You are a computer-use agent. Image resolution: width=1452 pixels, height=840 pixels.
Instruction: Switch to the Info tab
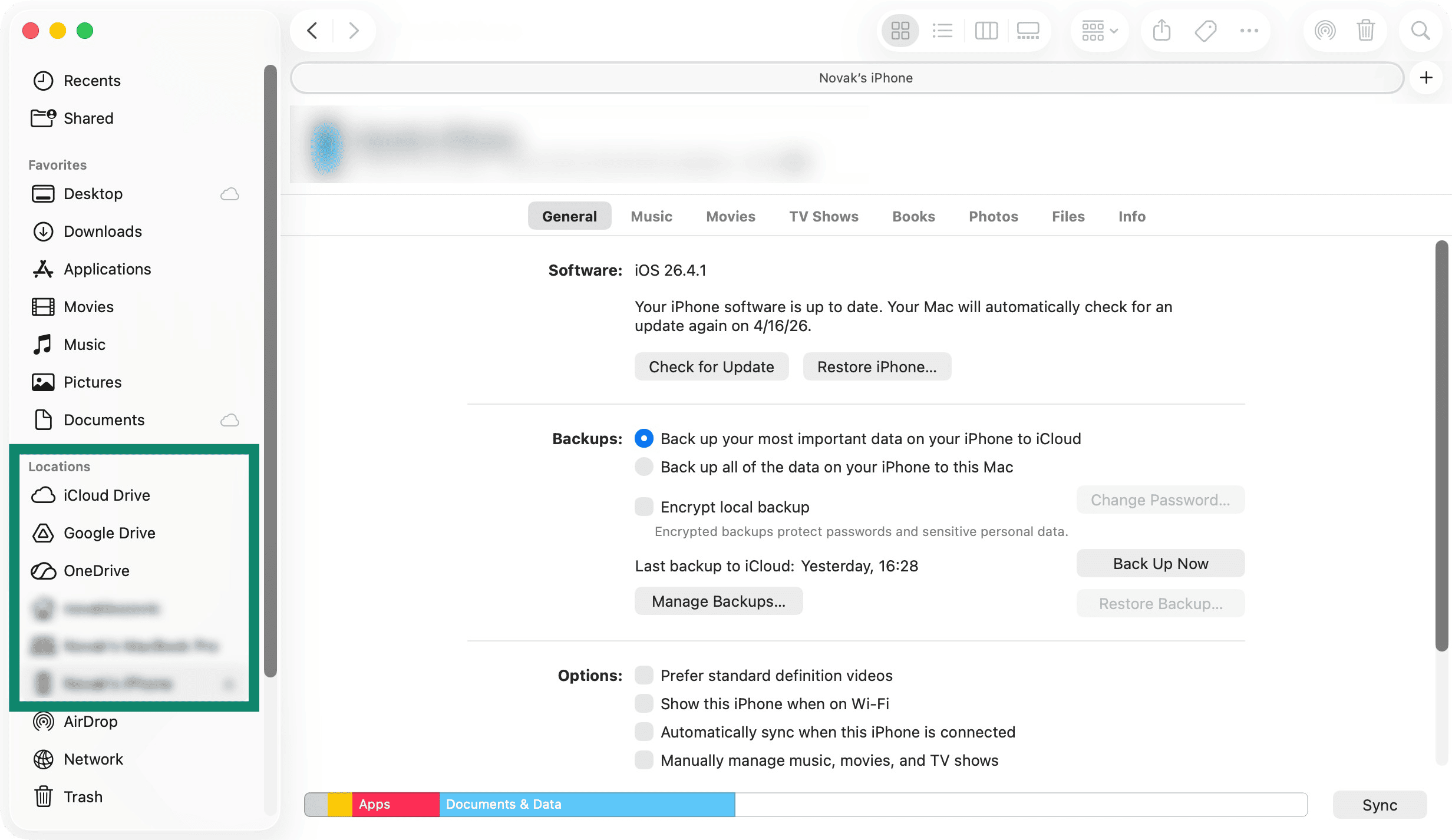1132,216
